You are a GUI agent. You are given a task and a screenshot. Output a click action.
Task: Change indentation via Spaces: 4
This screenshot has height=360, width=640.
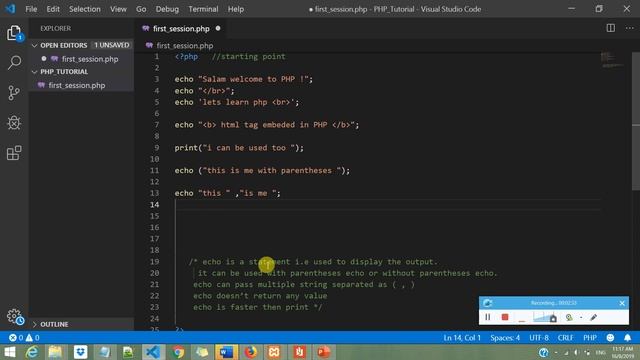(x=505, y=338)
